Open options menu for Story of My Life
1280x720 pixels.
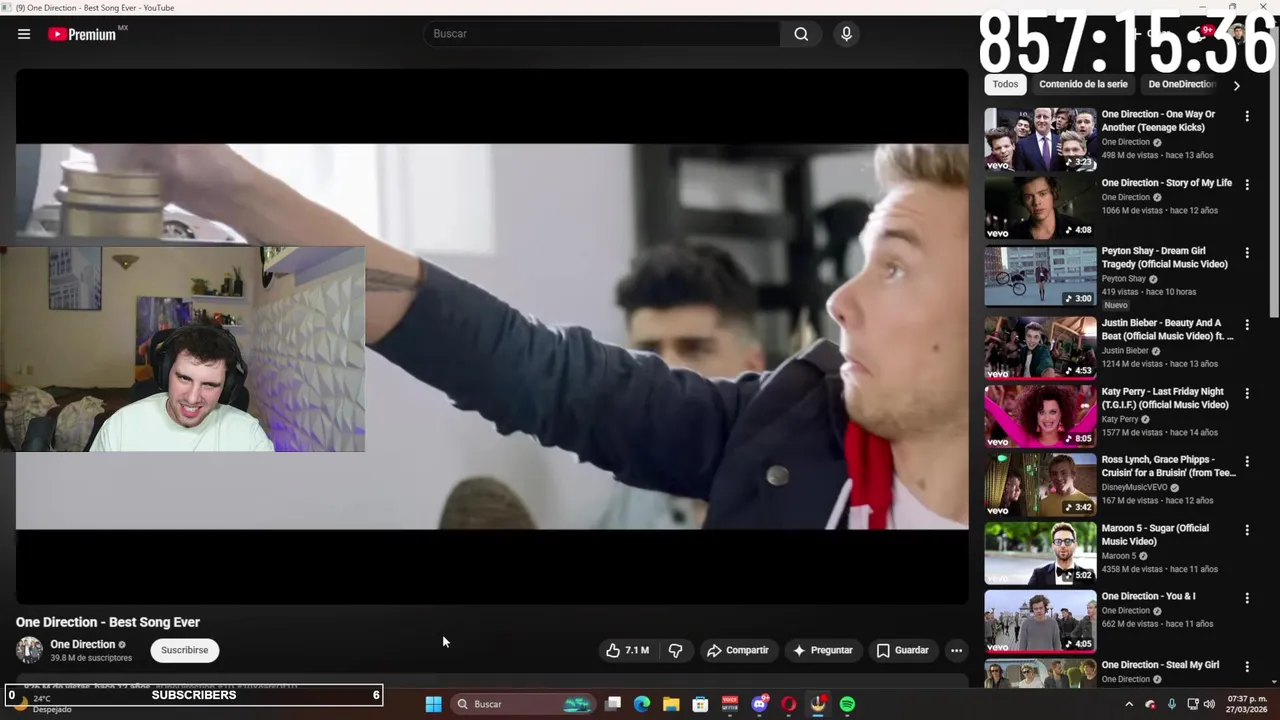1246,184
